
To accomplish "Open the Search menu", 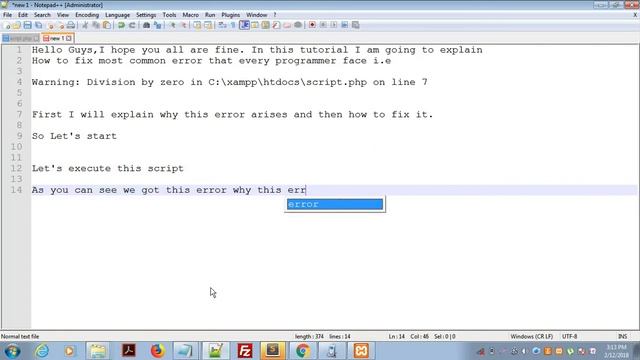I will [42, 15].
